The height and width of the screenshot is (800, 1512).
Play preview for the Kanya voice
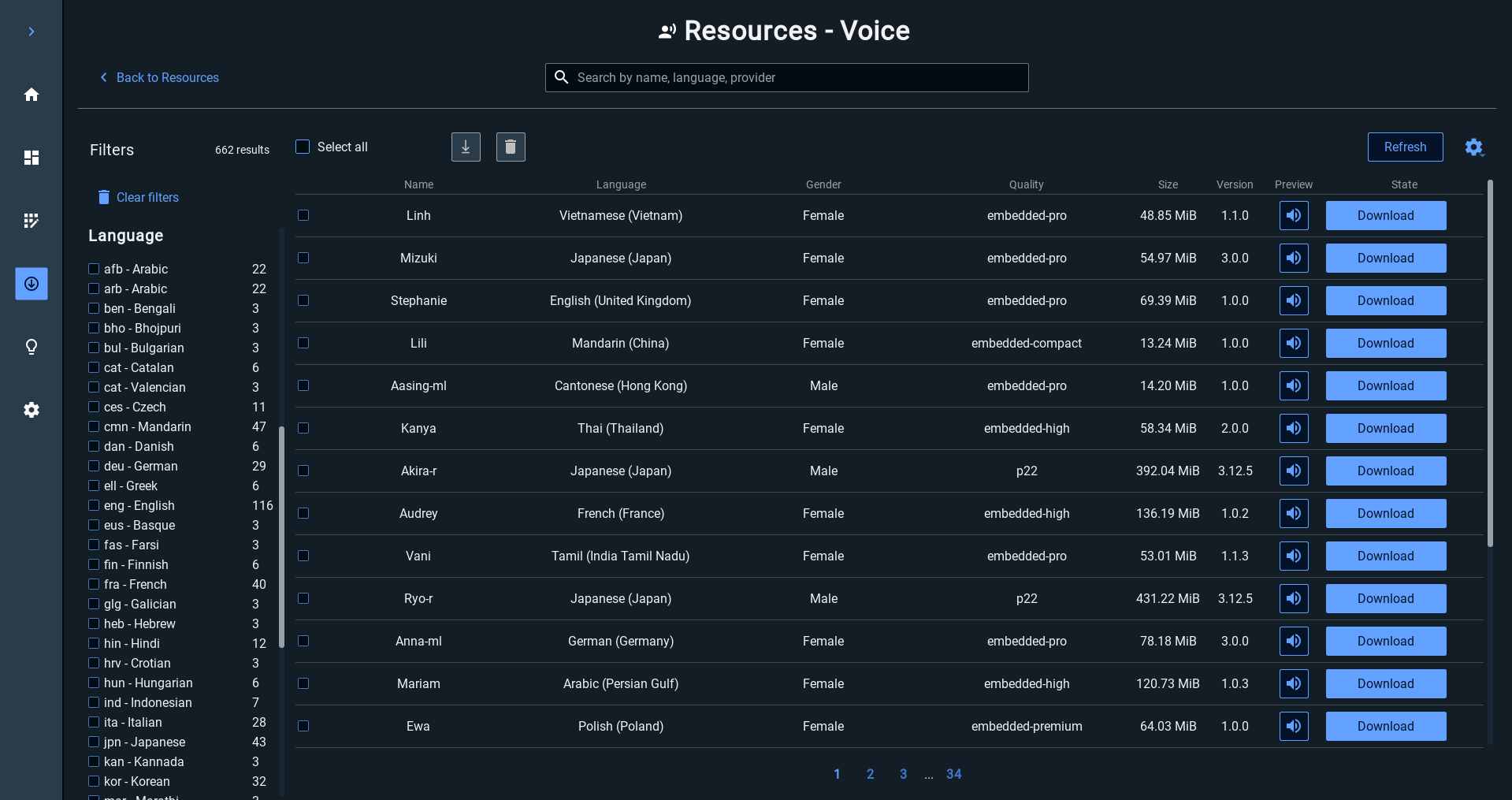(1294, 428)
